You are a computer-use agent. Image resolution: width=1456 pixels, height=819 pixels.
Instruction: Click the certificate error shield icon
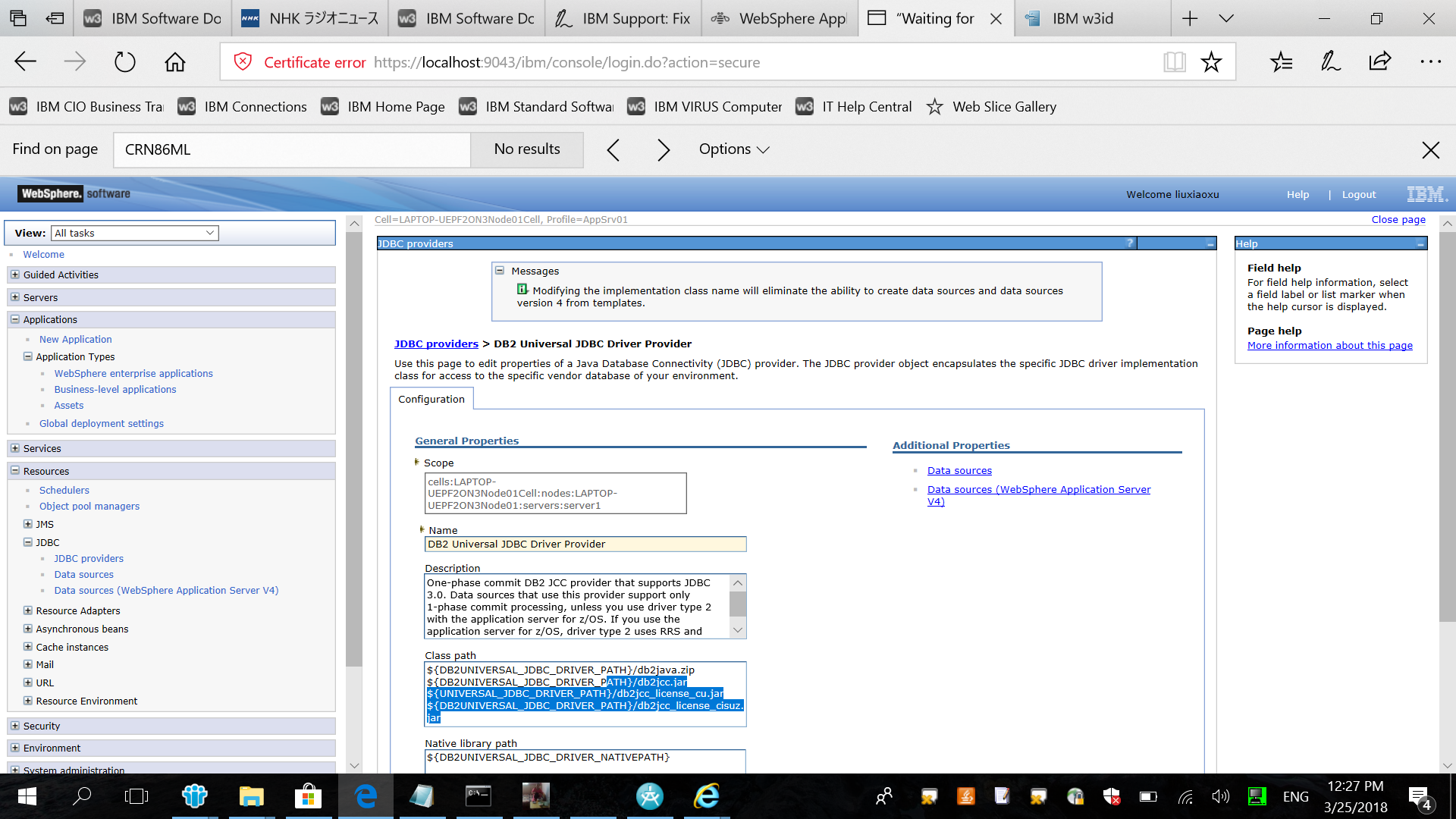pos(243,62)
